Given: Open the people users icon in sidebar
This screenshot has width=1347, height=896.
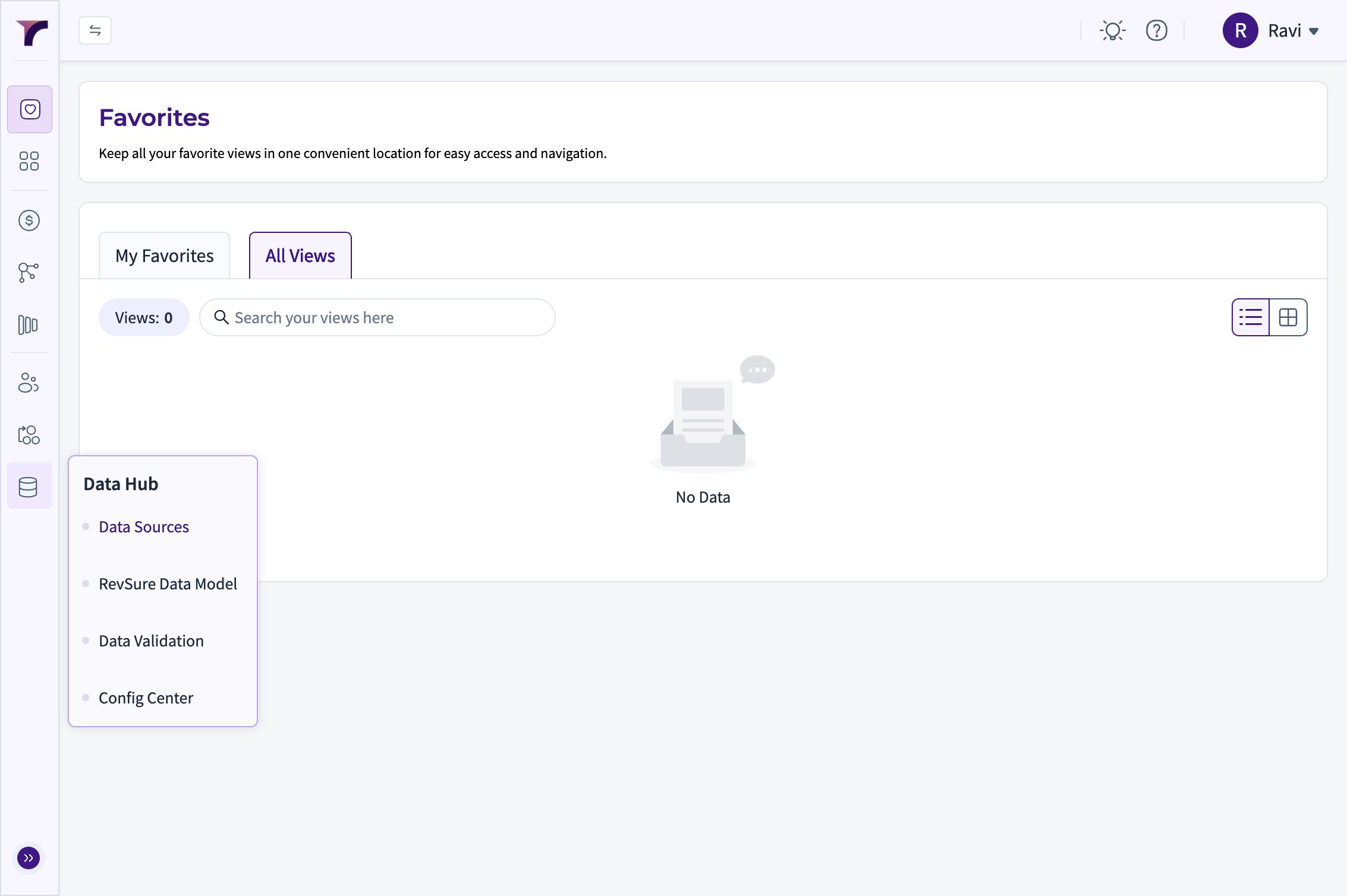Looking at the screenshot, I should [x=29, y=383].
